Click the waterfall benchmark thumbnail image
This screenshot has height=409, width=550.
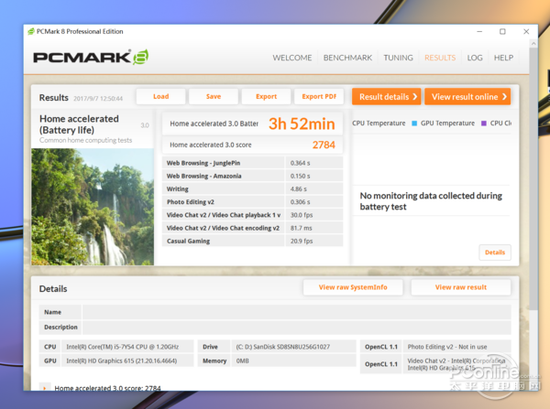coord(93,207)
